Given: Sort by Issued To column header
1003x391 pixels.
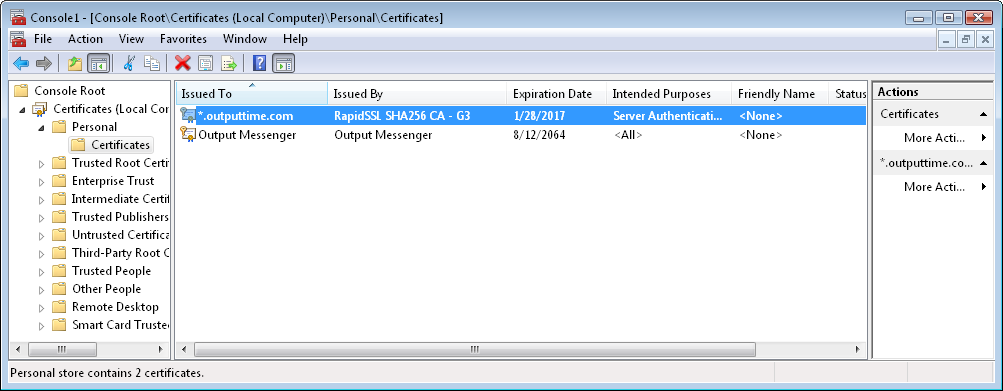Looking at the screenshot, I should (251, 94).
